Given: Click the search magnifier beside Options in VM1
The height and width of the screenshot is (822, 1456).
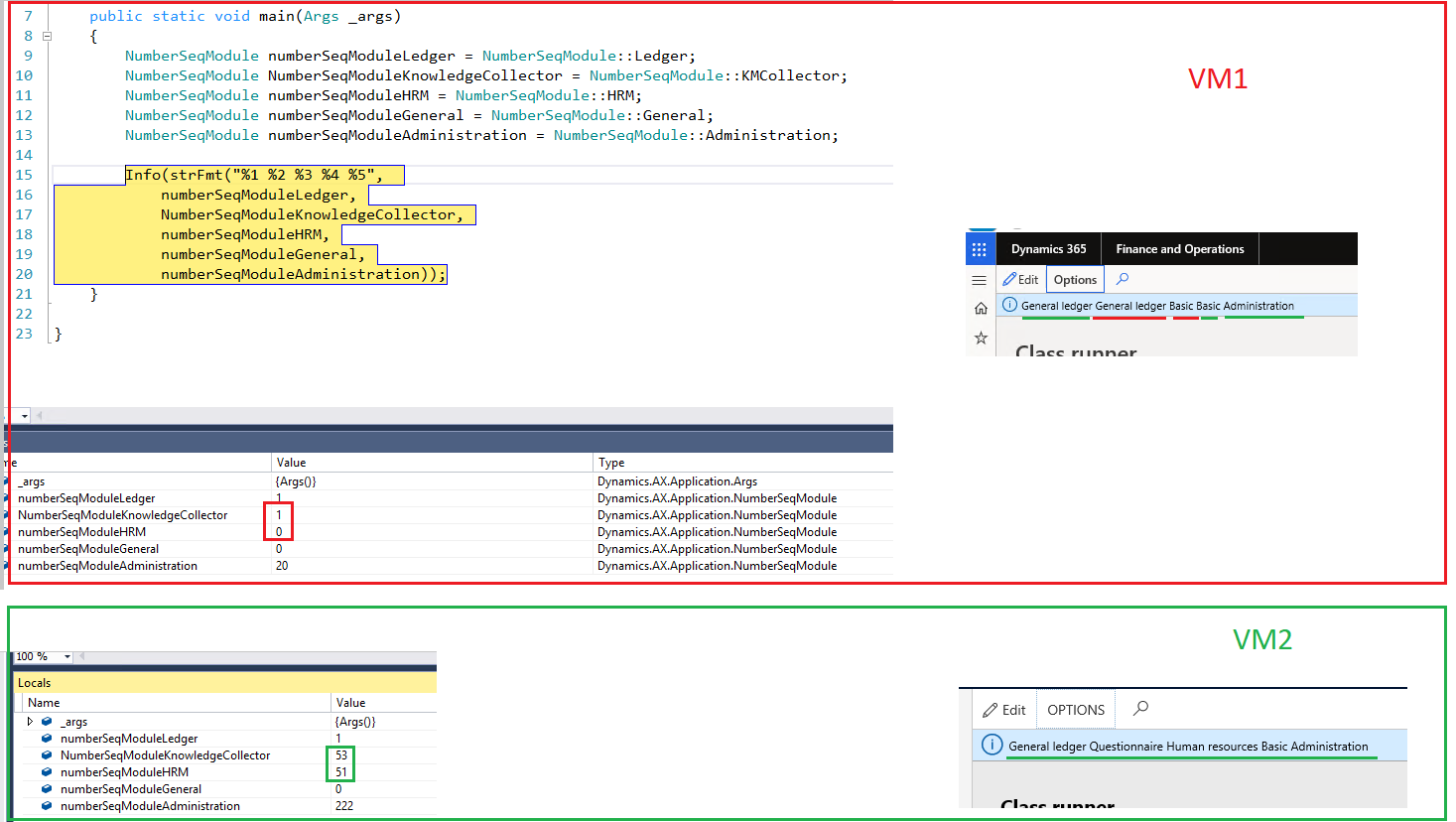Looking at the screenshot, I should [x=1123, y=279].
